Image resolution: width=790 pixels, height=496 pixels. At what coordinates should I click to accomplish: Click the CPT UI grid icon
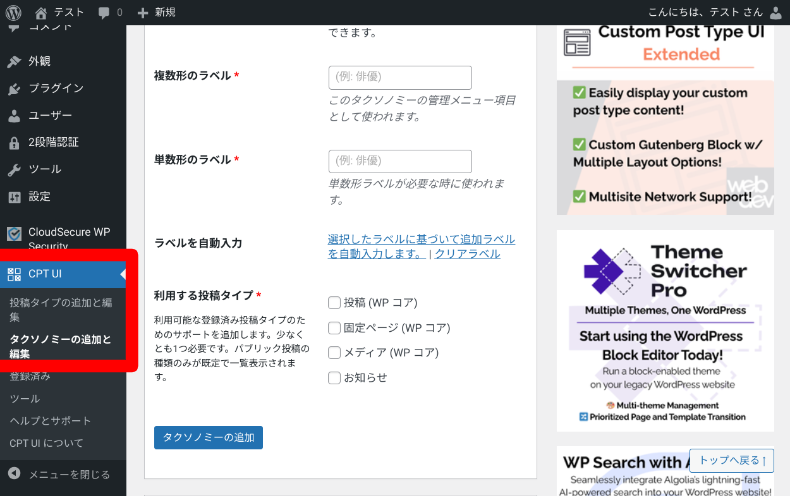click(14, 274)
